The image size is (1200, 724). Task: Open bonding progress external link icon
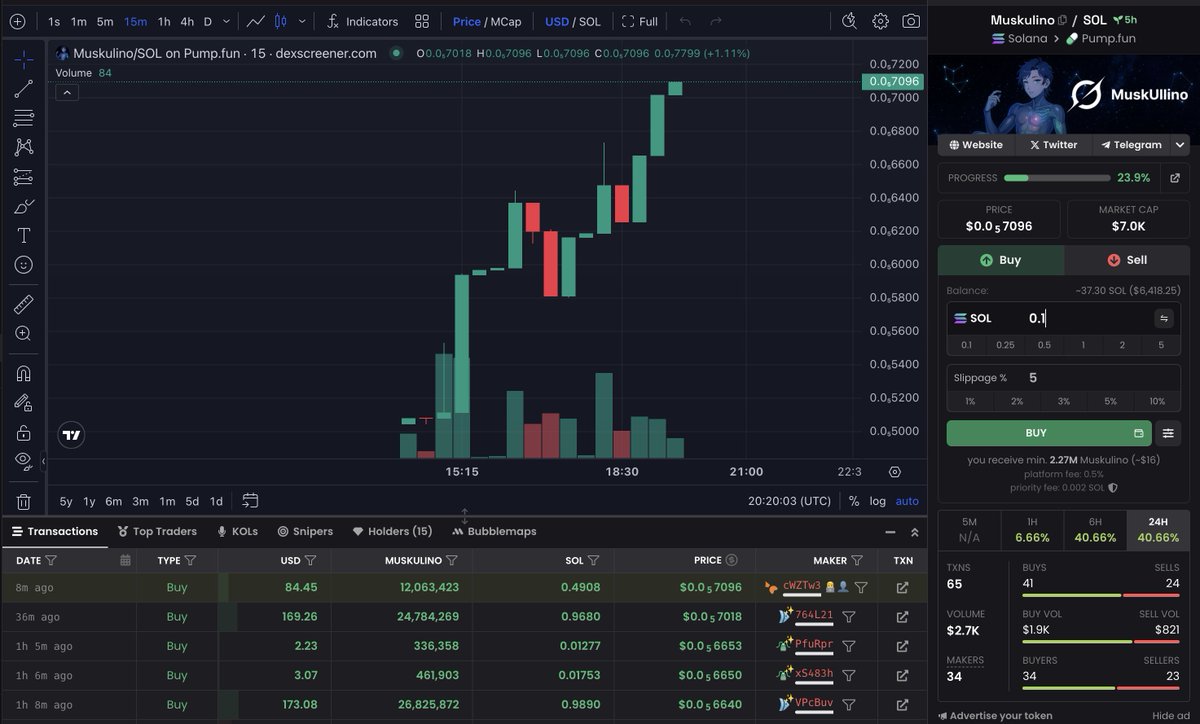[1174, 178]
